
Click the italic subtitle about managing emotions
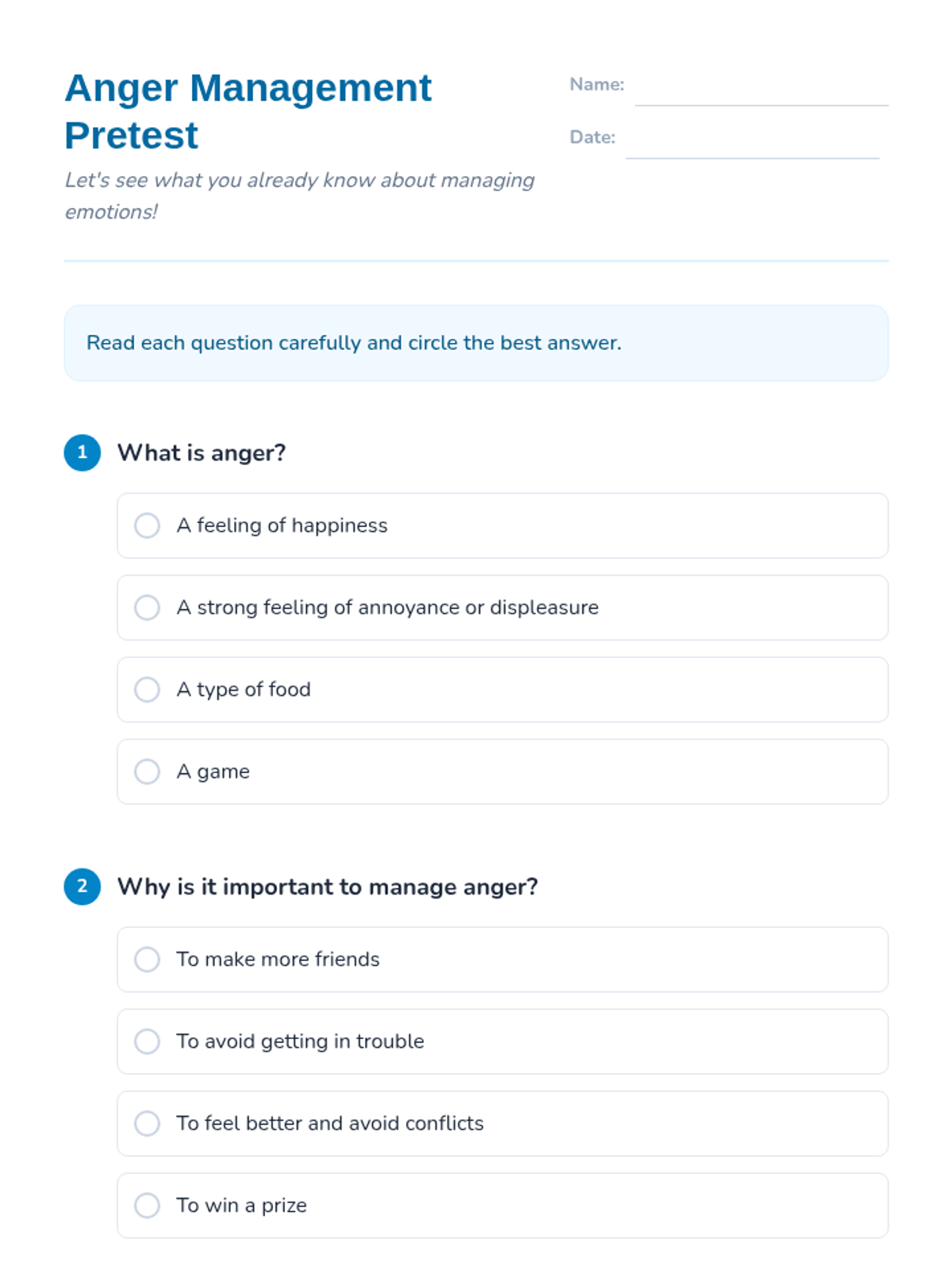tap(299, 195)
